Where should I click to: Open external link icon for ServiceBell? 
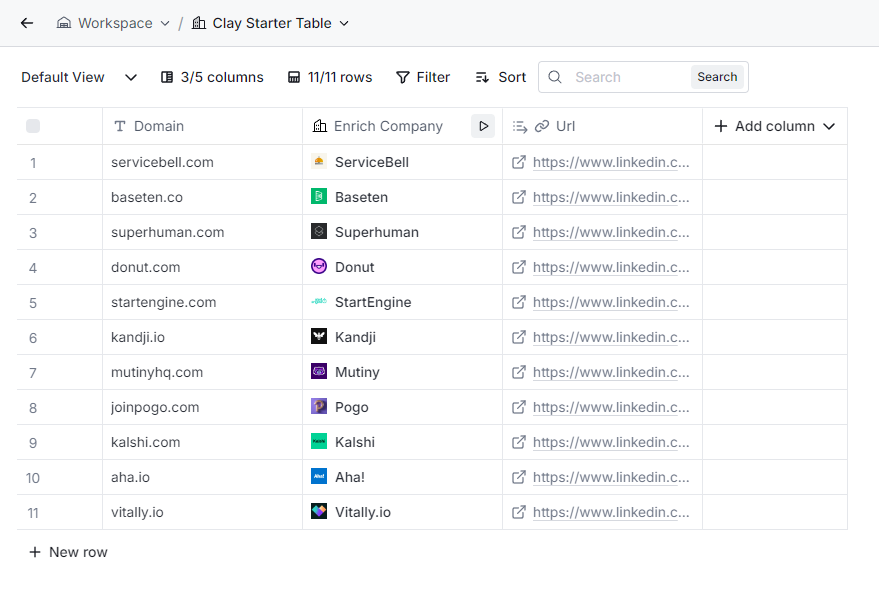(519, 163)
